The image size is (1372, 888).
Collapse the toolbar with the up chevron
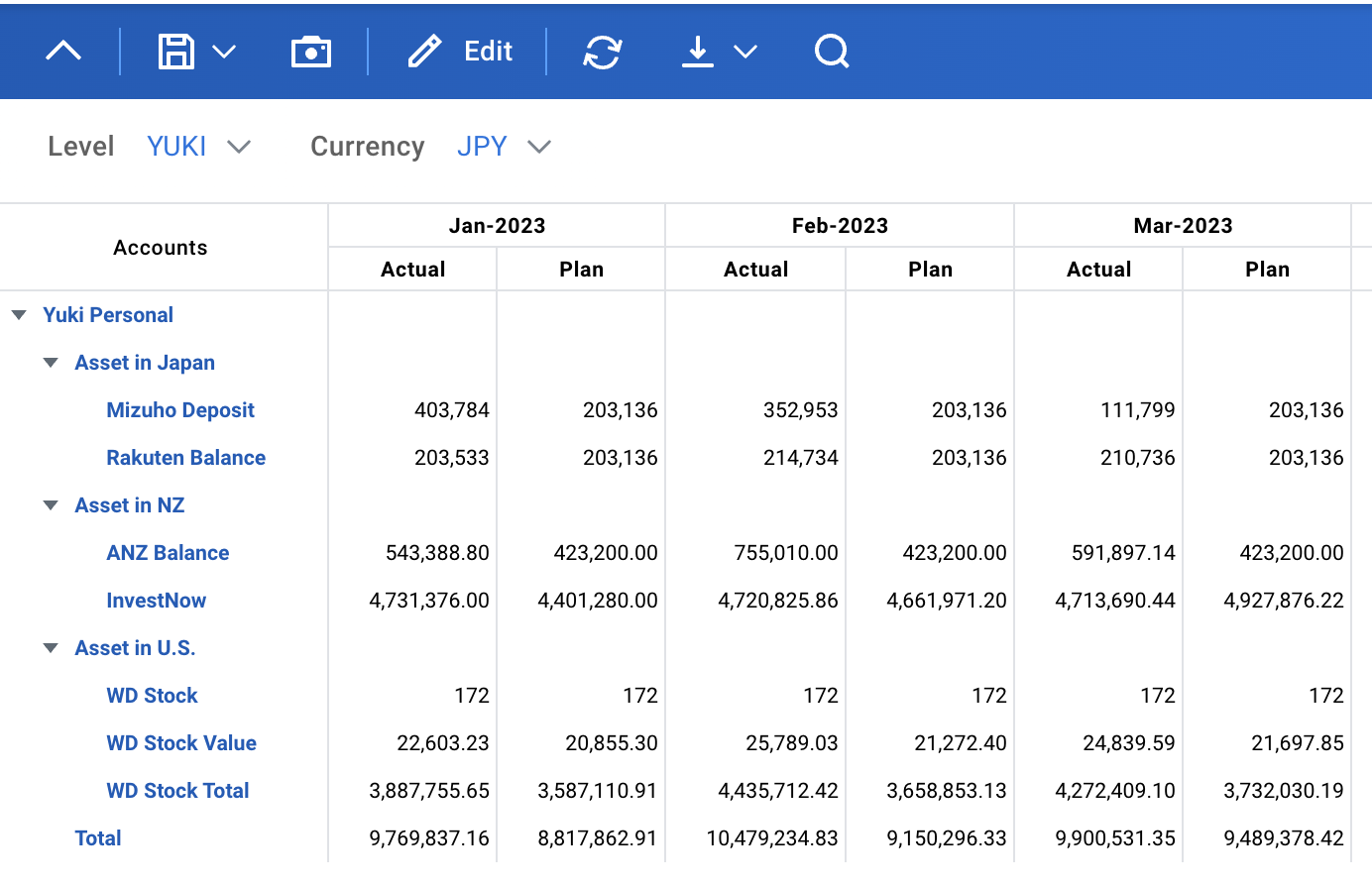[63, 51]
